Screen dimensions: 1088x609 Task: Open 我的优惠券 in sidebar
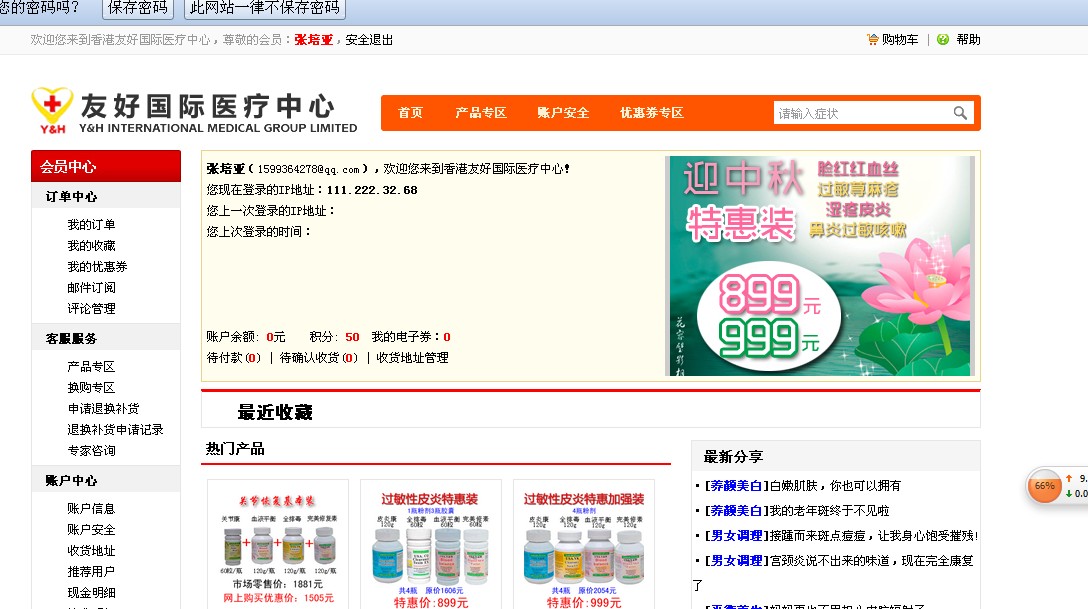tap(97, 266)
